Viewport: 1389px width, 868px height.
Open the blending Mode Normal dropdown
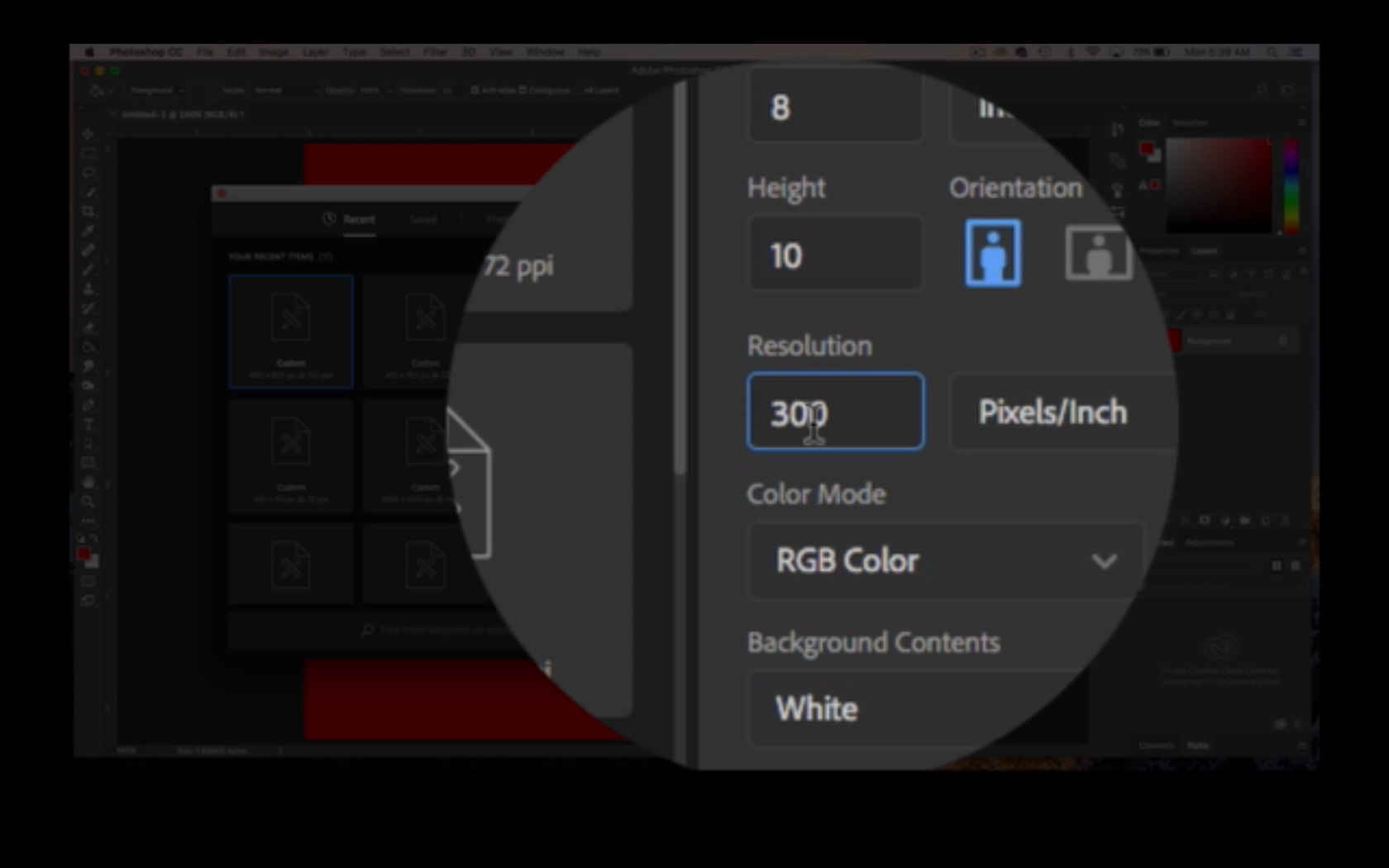point(284,90)
